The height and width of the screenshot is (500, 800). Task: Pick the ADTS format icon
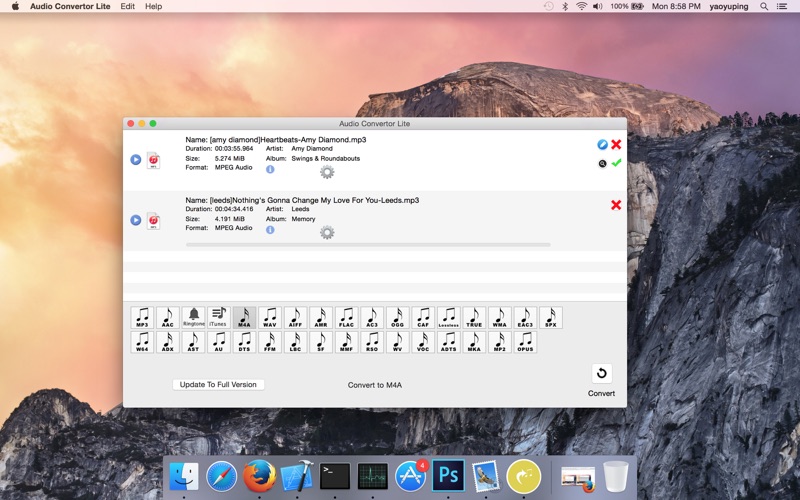coord(448,342)
